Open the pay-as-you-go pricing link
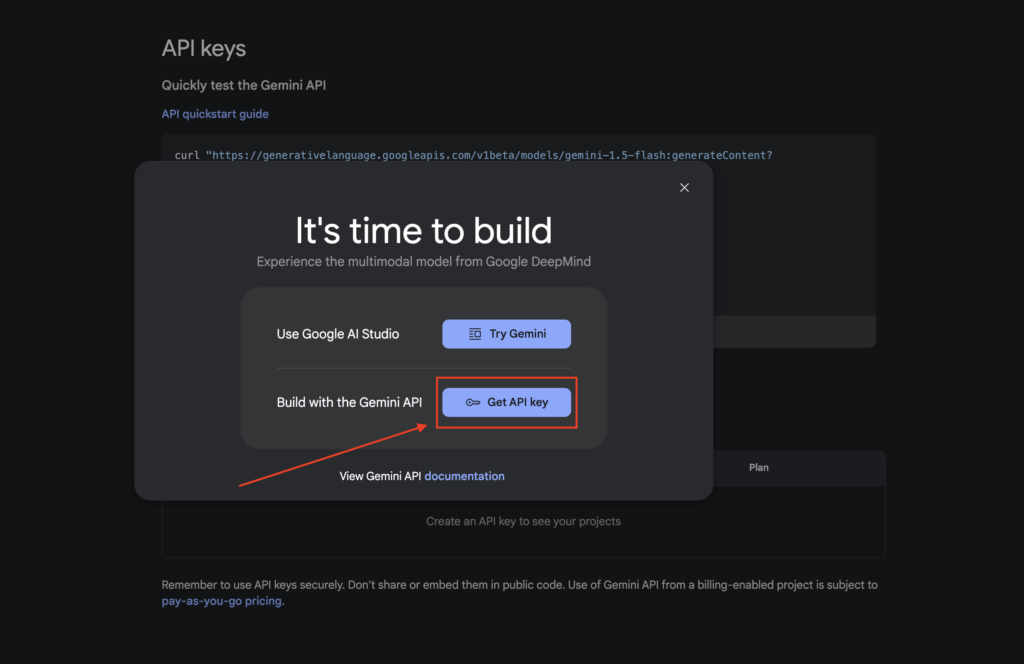The image size is (1024, 664). [x=222, y=601]
